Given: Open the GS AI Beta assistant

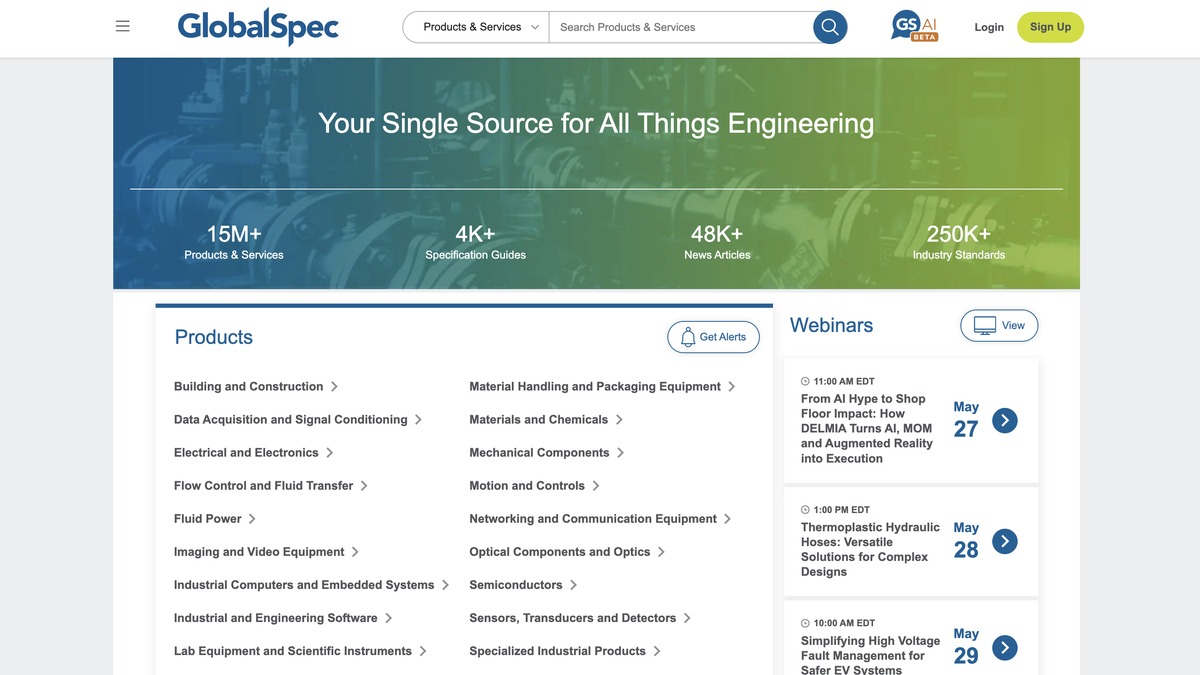Looking at the screenshot, I should [x=914, y=26].
